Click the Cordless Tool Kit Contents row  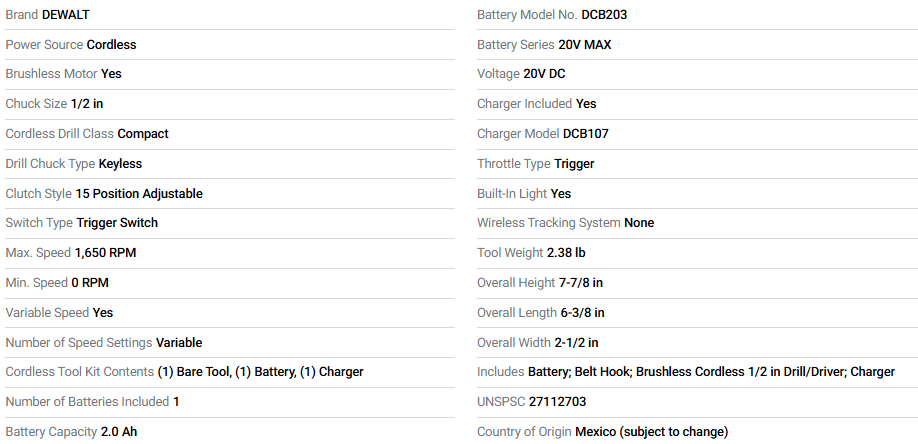pos(184,372)
